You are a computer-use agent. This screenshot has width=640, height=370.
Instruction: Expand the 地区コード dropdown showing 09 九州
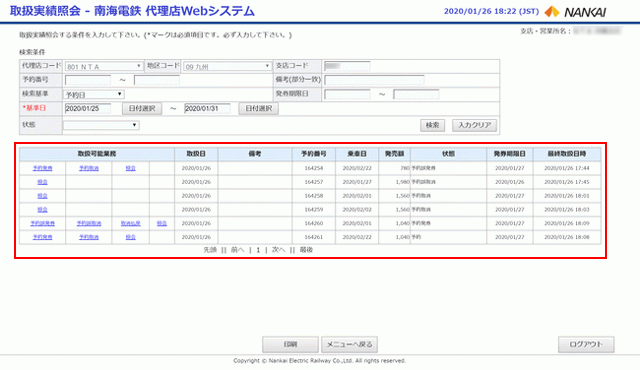tap(227, 66)
